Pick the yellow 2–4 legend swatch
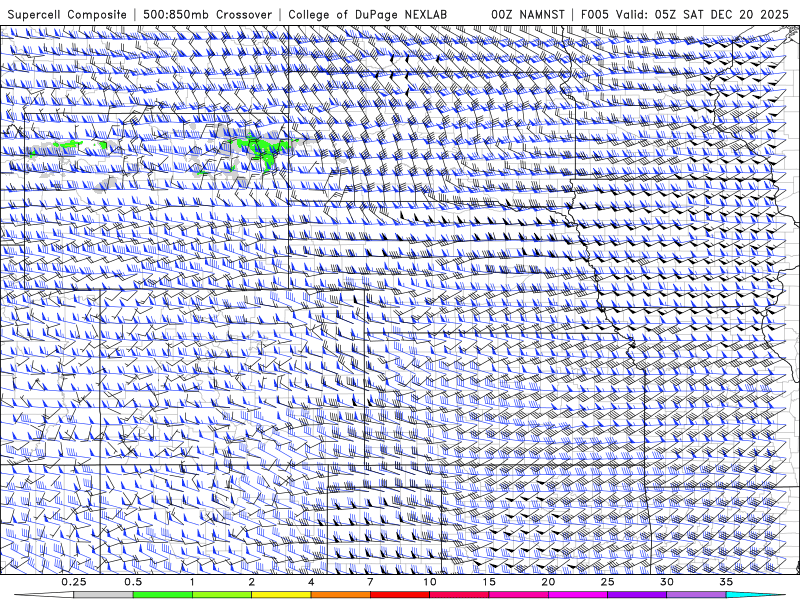800x600 pixels. 281,595
